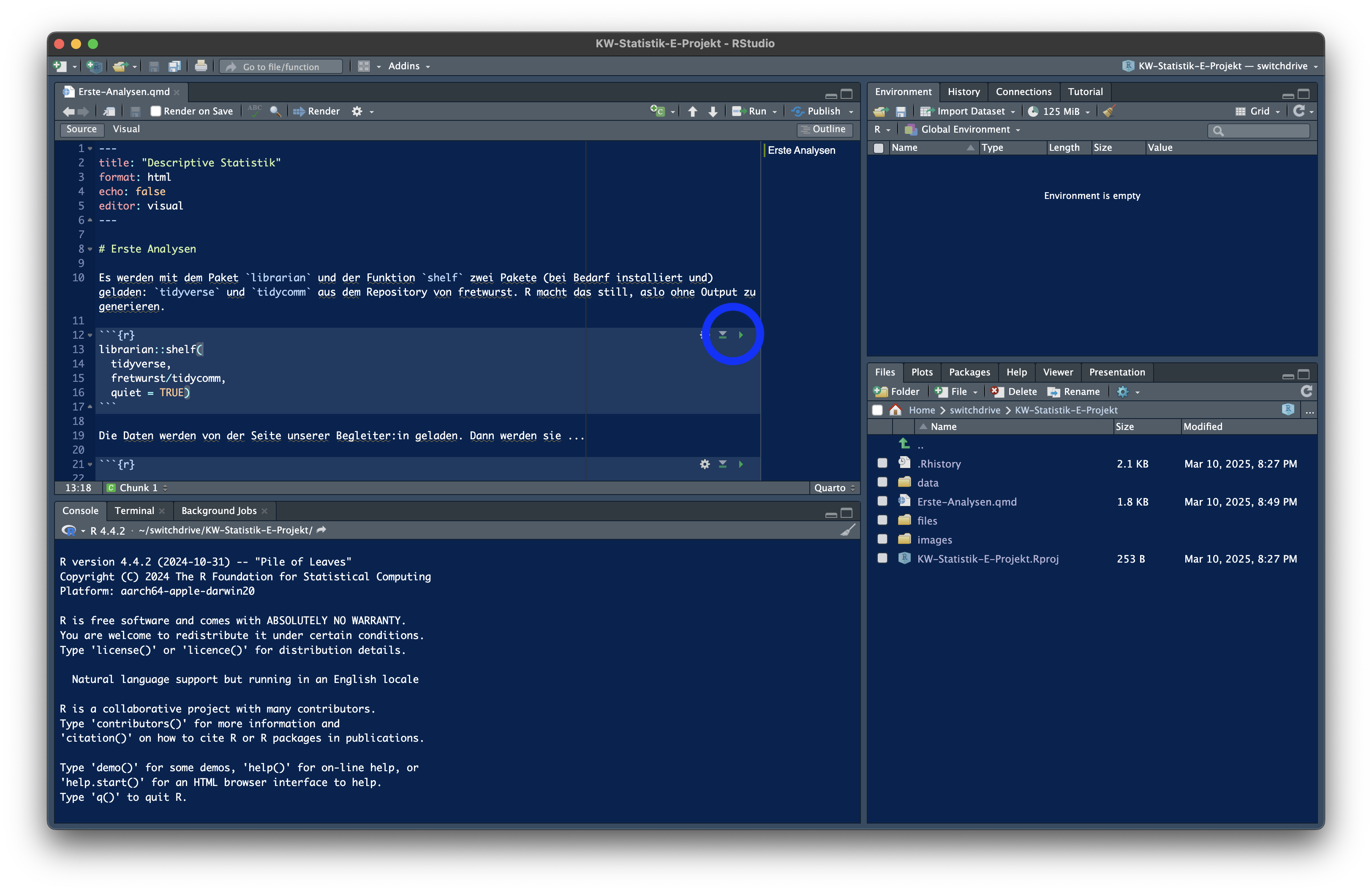
Task: Click the Go to file/function field
Action: click(x=281, y=67)
